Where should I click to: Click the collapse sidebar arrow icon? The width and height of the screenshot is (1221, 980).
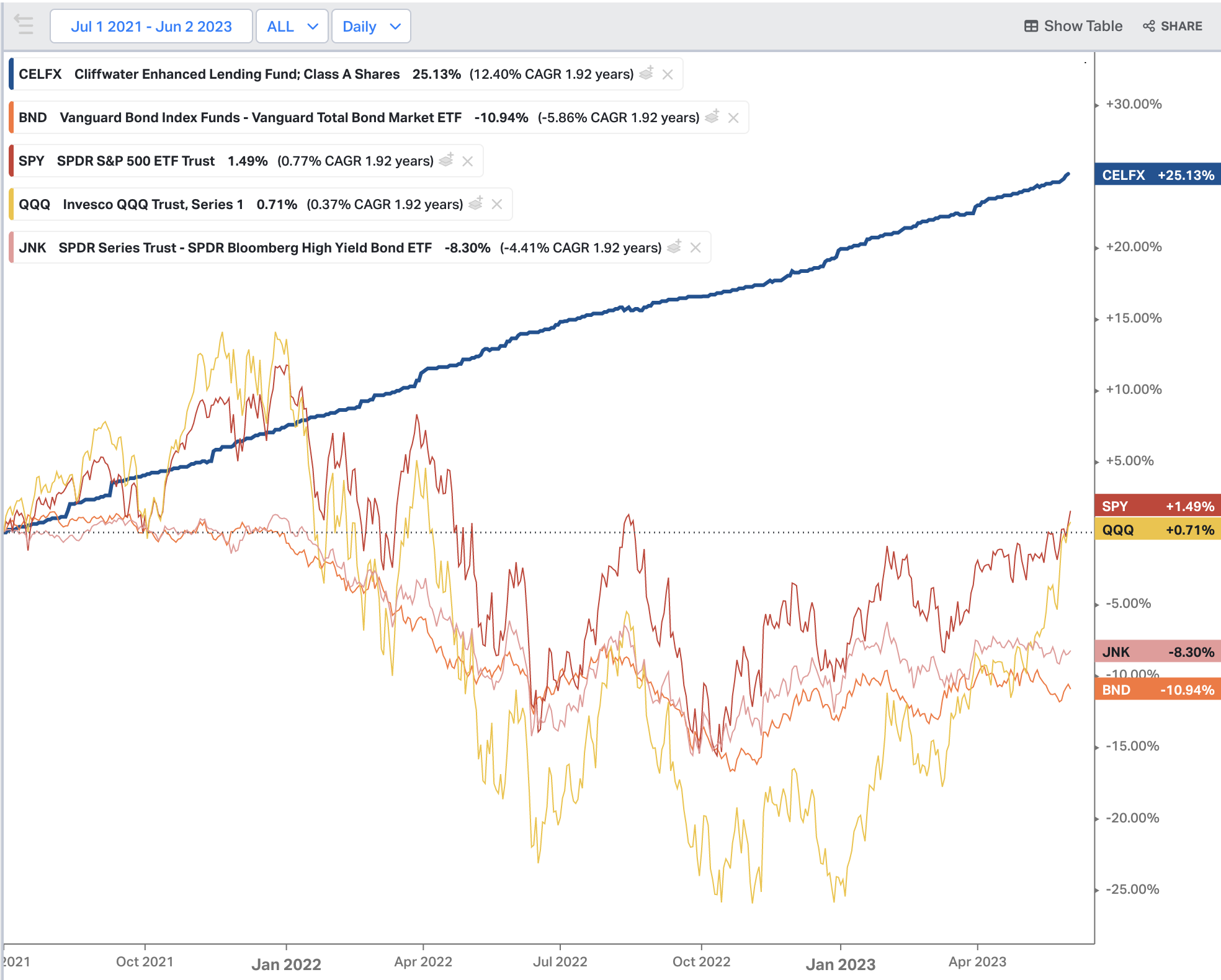click(x=24, y=25)
